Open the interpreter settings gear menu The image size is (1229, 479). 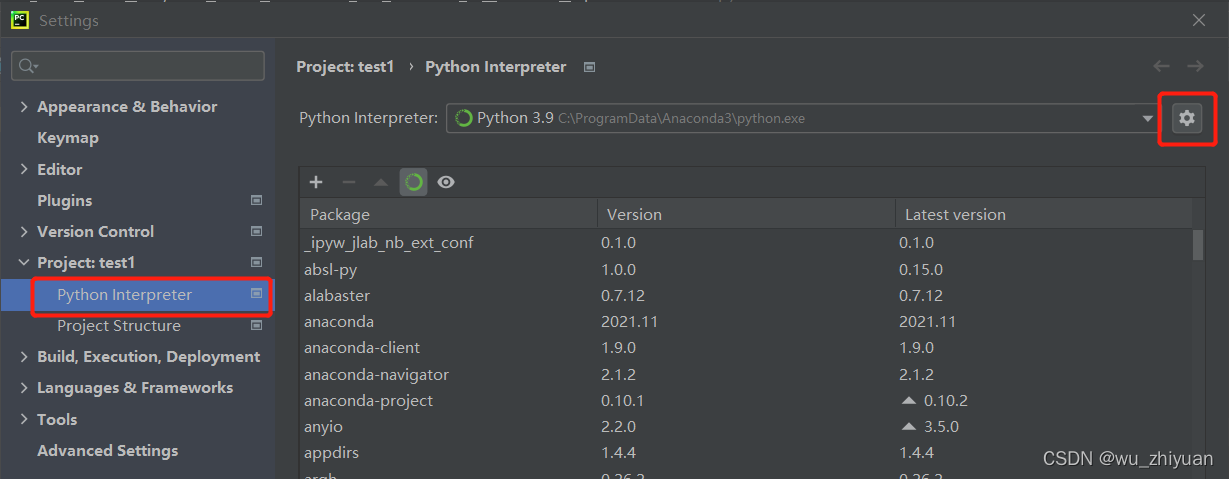point(1186,118)
